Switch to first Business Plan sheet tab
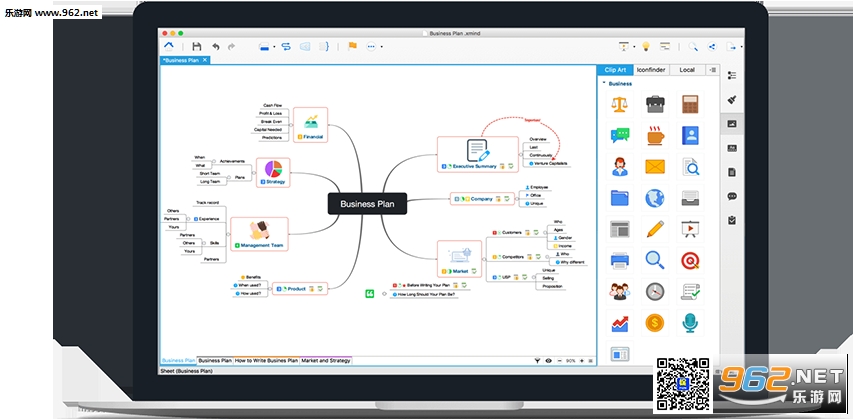The height and width of the screenshot is (419, 853). coord(178,360)
